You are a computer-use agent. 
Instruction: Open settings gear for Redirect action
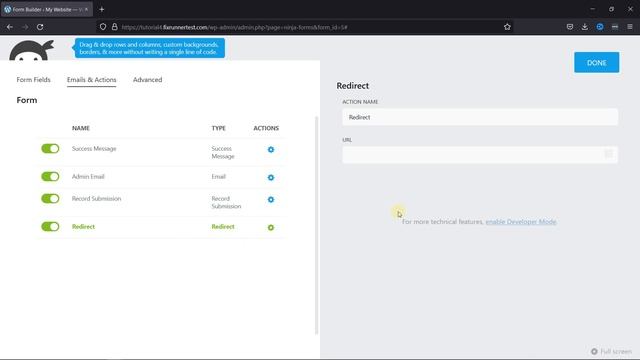(271, 228)
